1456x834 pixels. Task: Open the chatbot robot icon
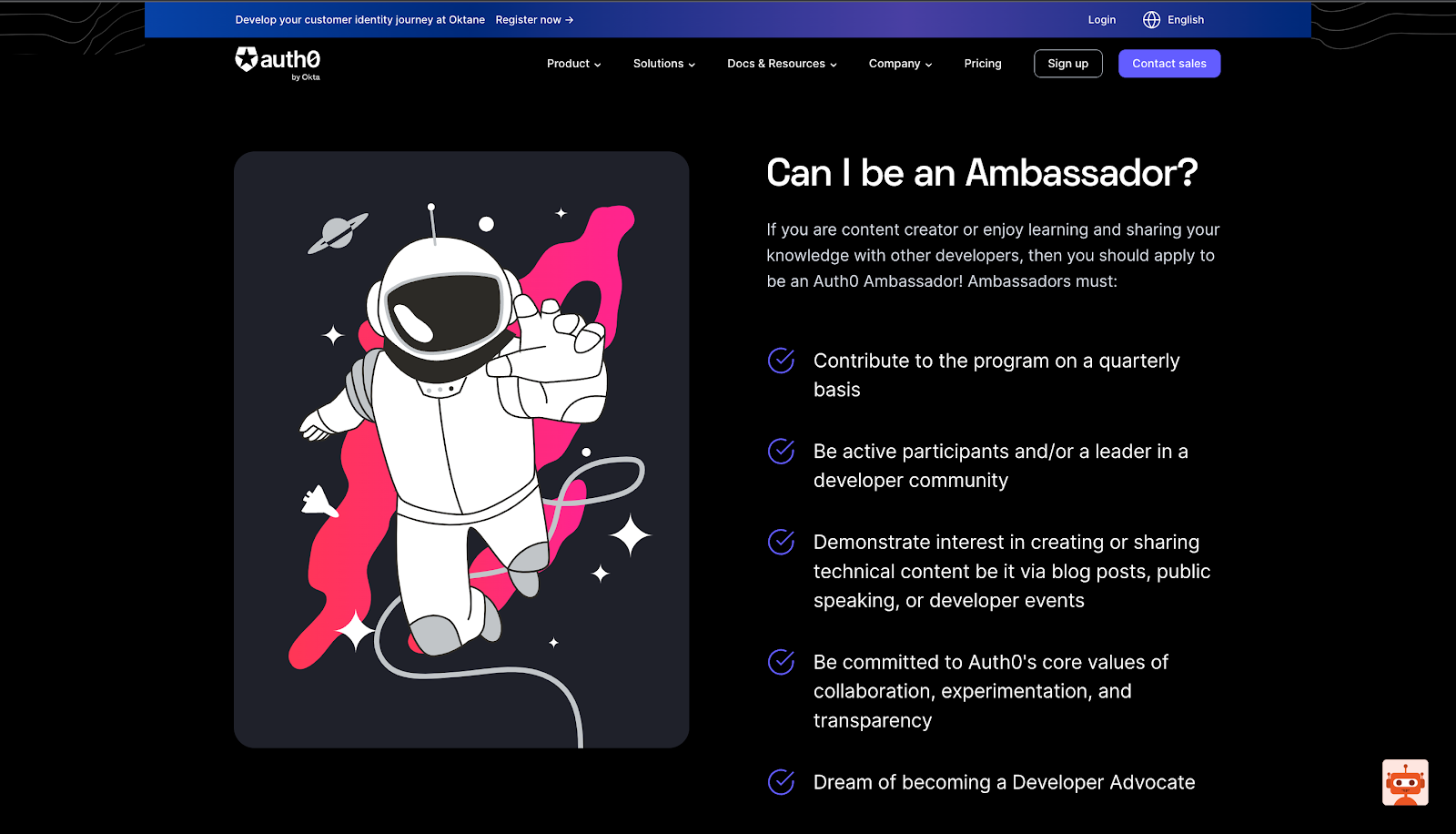pyautogui.click(x=1406, y=782)
